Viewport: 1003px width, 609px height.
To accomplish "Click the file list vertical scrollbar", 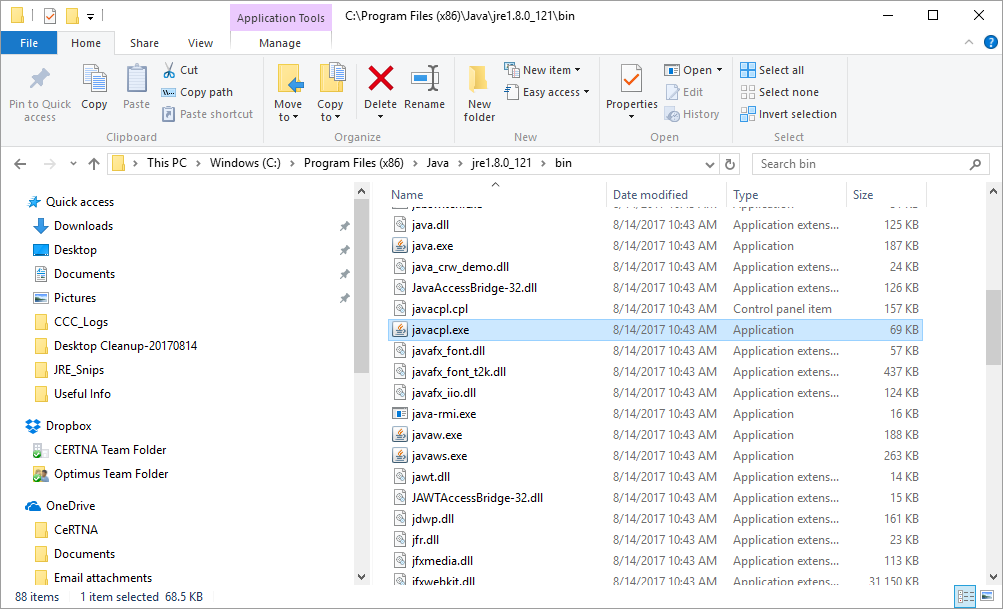I will (992, 330).
